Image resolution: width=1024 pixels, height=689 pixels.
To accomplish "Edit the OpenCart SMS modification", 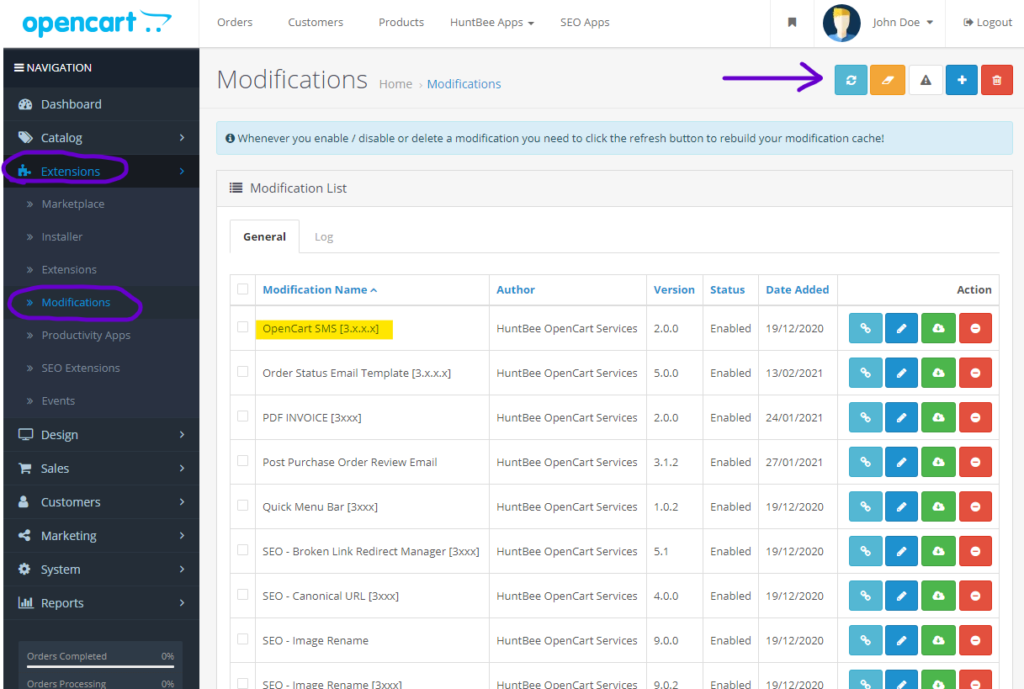I will point(901,328).
